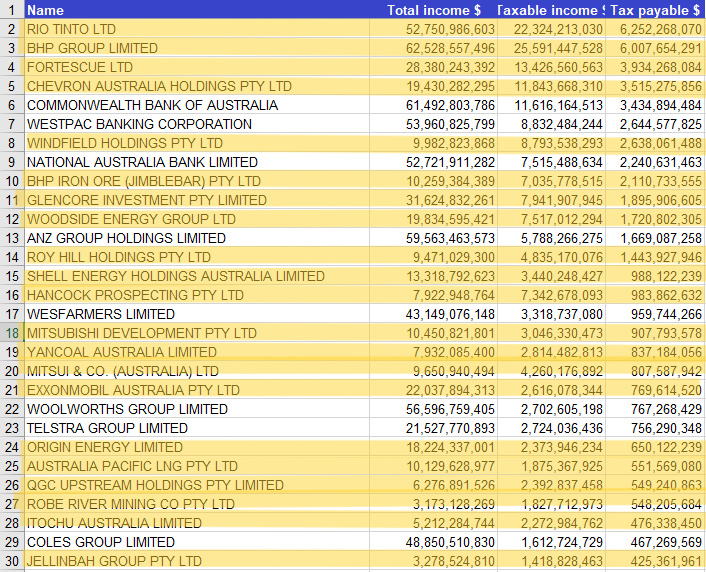Image resolution: width=706 pixels, height=572 pixels.
Task: Select cell CHEVRON AUSTRALIA HOLDINGS PTY LTD
Action: coord(197,86)
